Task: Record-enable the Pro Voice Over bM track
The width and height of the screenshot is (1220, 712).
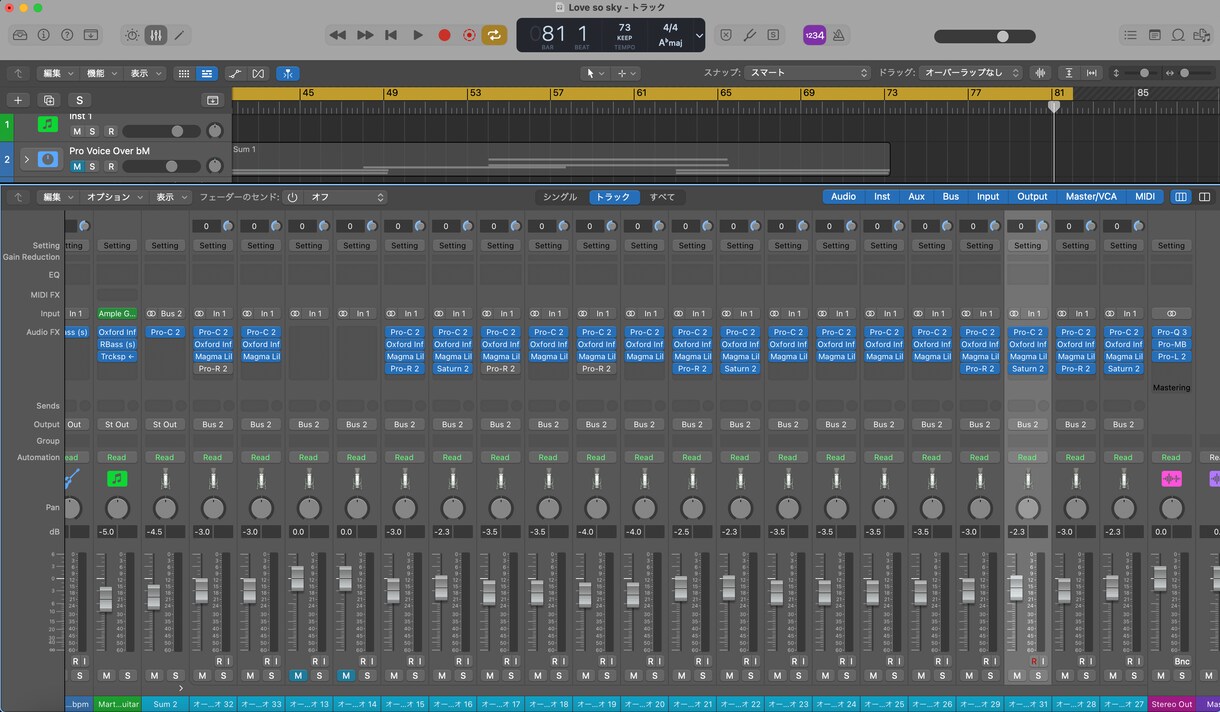Action: [x=111, y=166]
